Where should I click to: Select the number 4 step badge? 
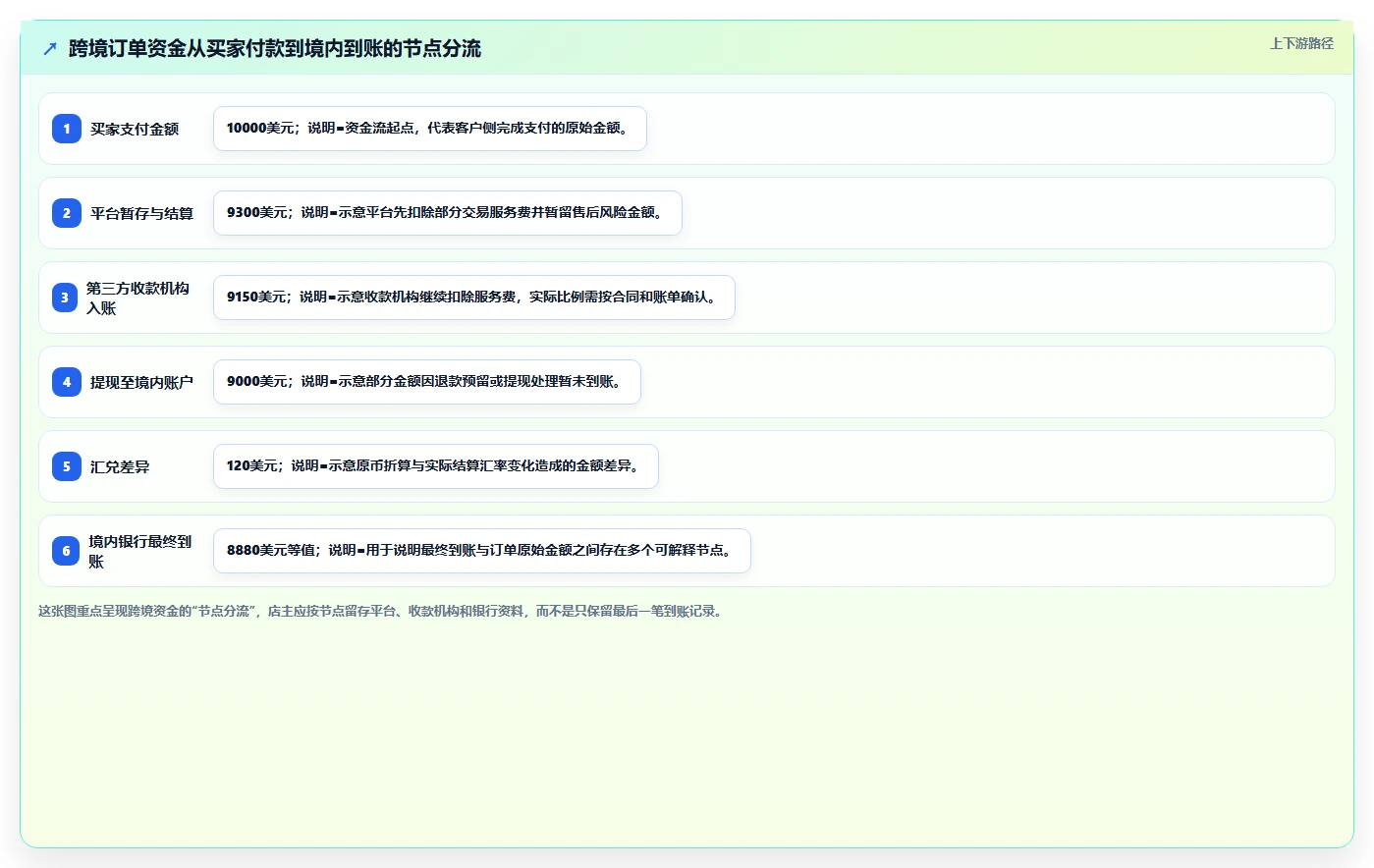[66, 382]
